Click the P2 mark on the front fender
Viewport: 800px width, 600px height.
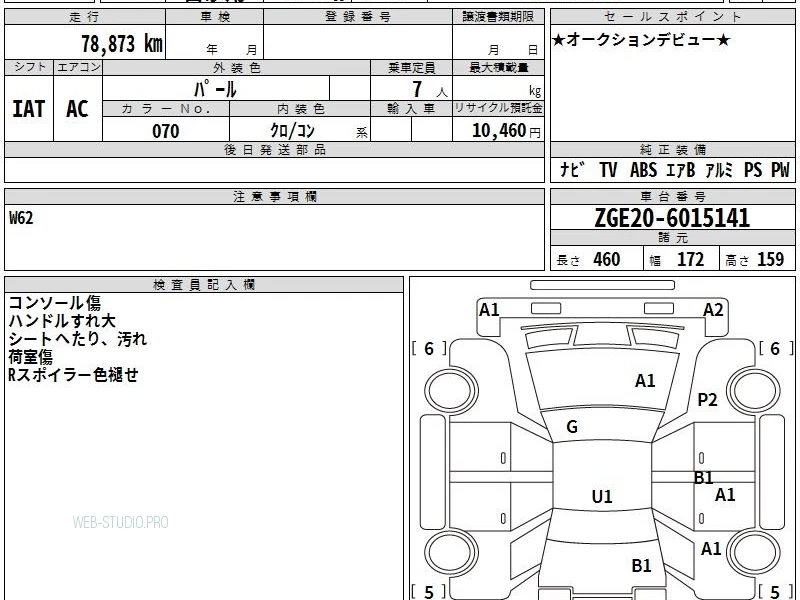[x=707, y=399]
